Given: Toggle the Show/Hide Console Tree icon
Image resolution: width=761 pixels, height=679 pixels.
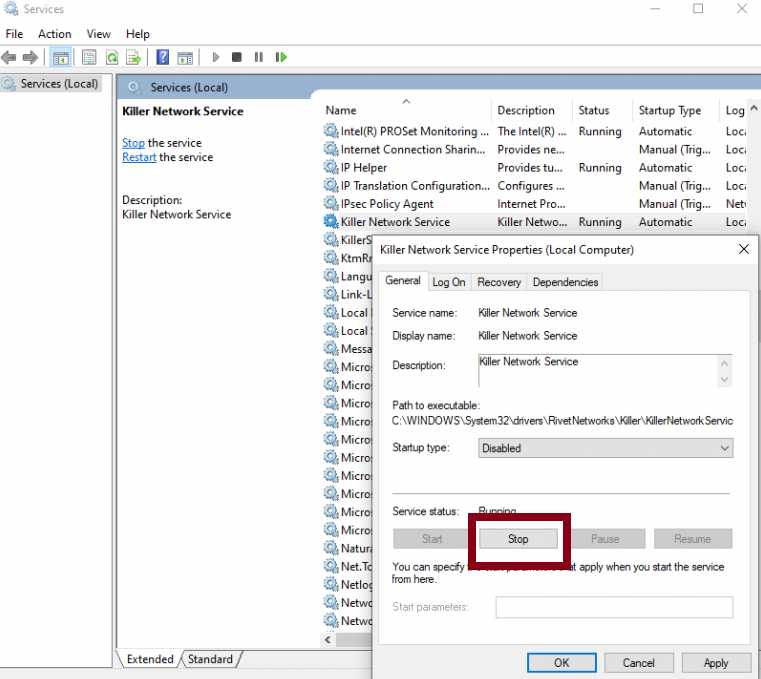Looking at the screenshot, I should point(61,58).
